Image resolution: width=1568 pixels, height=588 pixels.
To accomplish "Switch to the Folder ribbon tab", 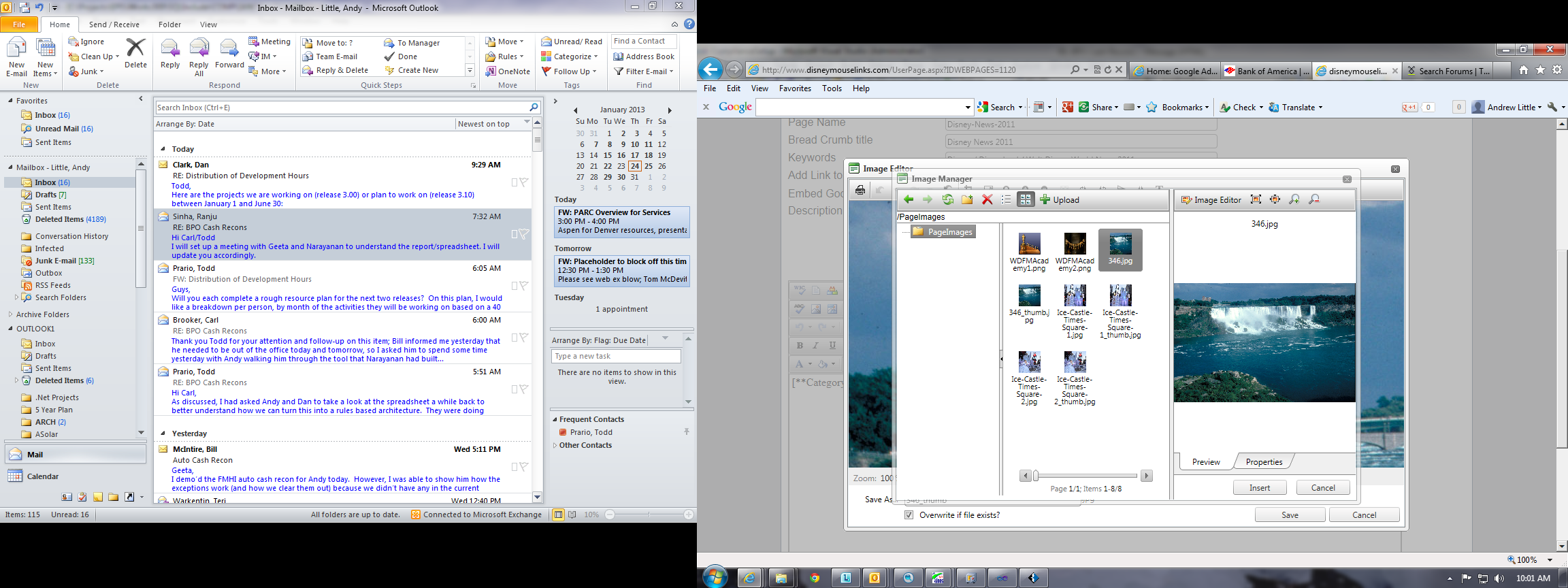I will click(x=170, y=24).
